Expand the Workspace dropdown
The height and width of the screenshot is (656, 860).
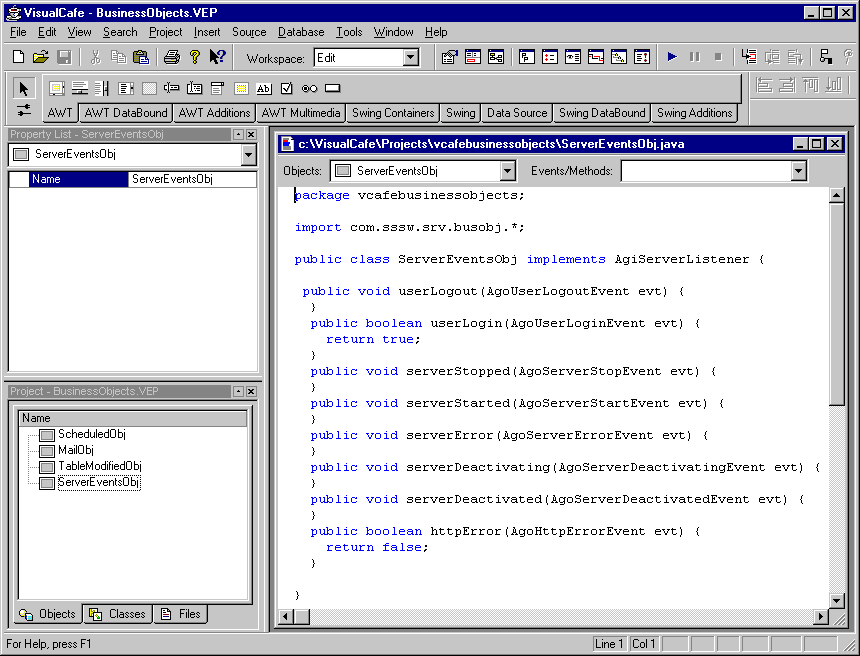[x=410, y=58]
